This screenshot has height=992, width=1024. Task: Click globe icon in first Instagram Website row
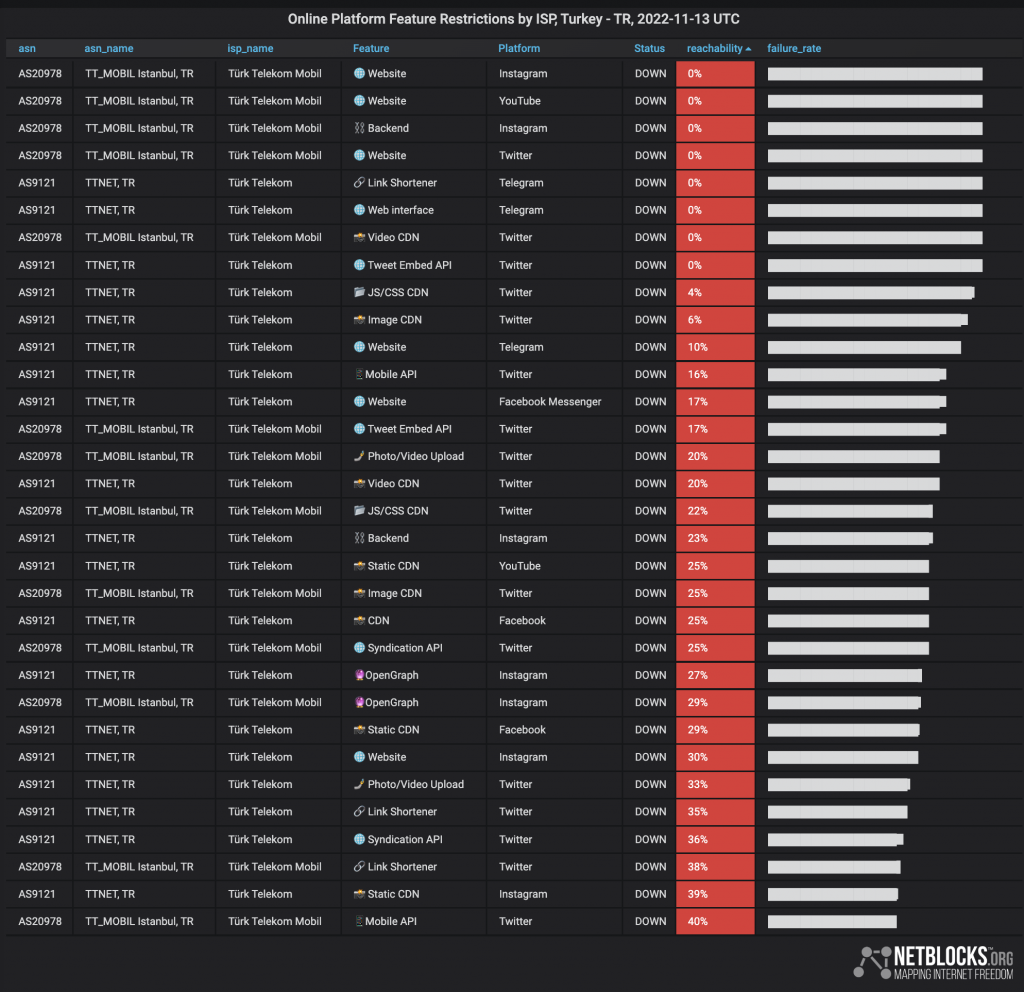click(359, 74)
